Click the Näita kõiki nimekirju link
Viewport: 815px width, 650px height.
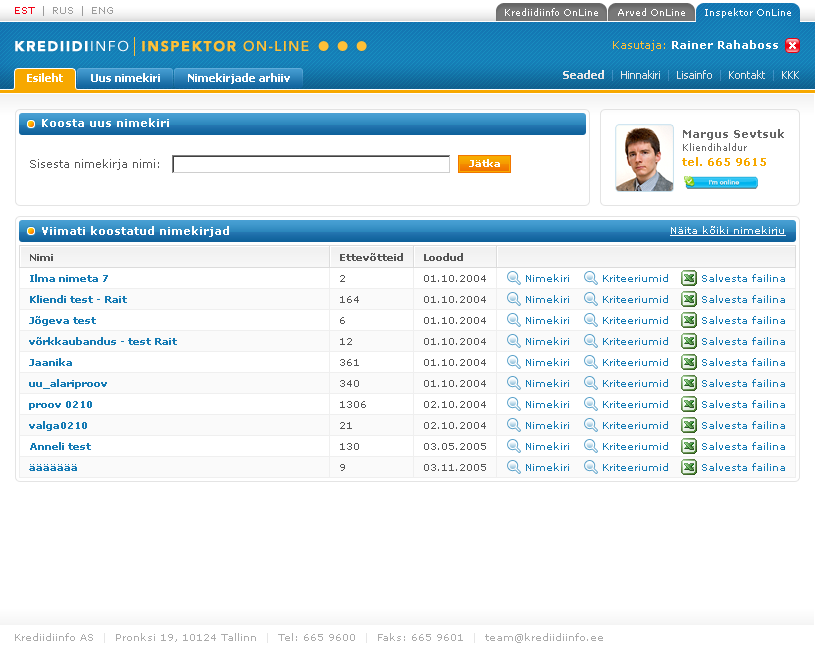click(x=727, y=231)
